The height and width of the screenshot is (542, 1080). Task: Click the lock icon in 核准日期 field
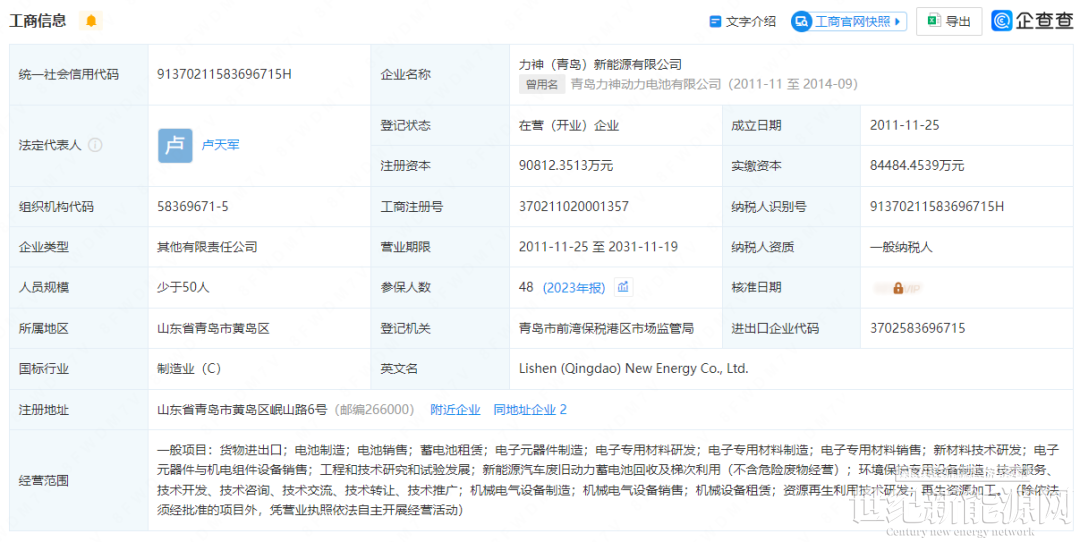[898, 288]
